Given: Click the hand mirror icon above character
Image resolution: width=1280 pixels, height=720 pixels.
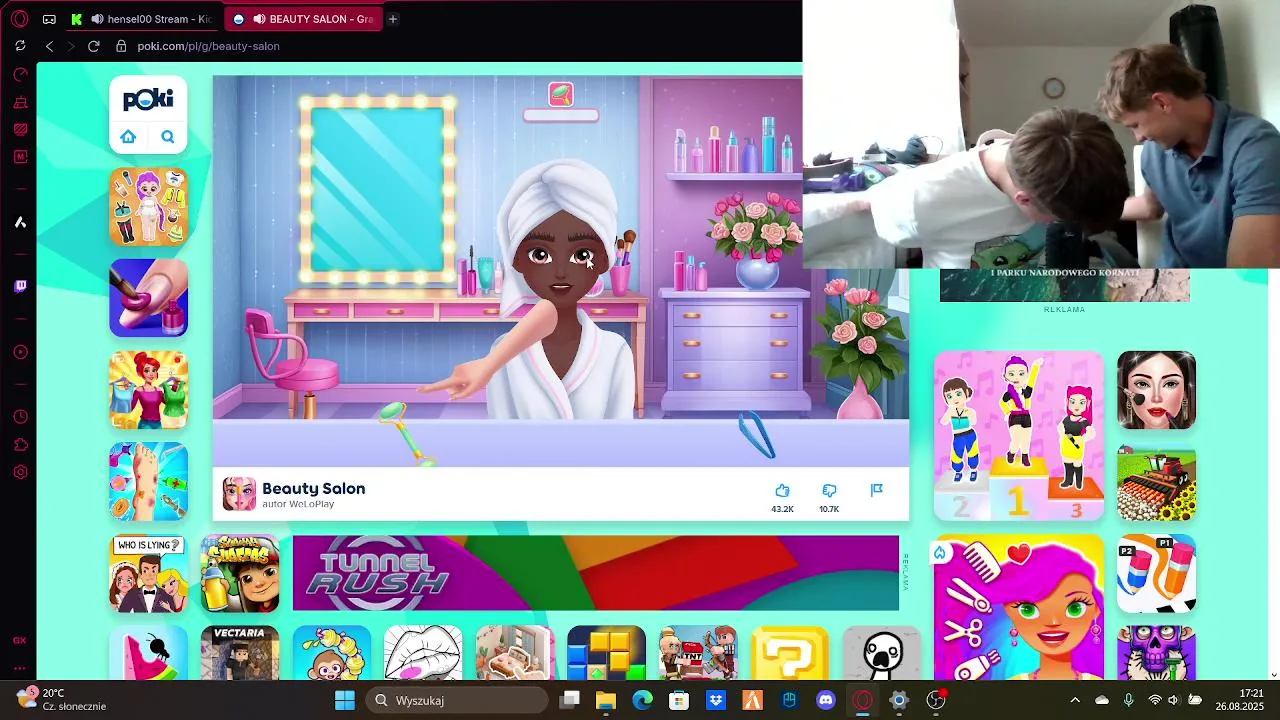Looking at the screenshot, I should [x=561, y=94].
